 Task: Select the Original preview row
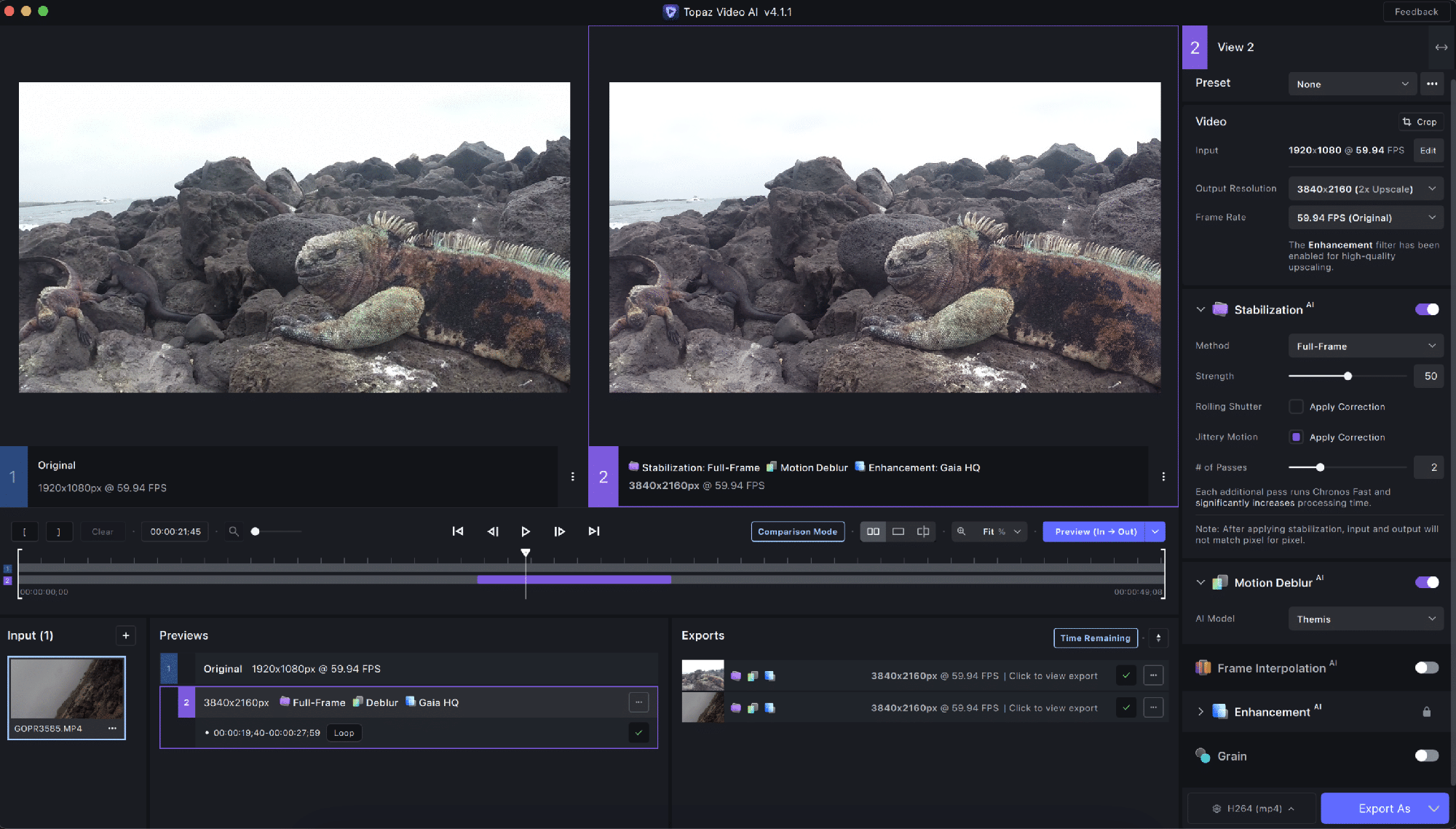[x=409, y=669]
